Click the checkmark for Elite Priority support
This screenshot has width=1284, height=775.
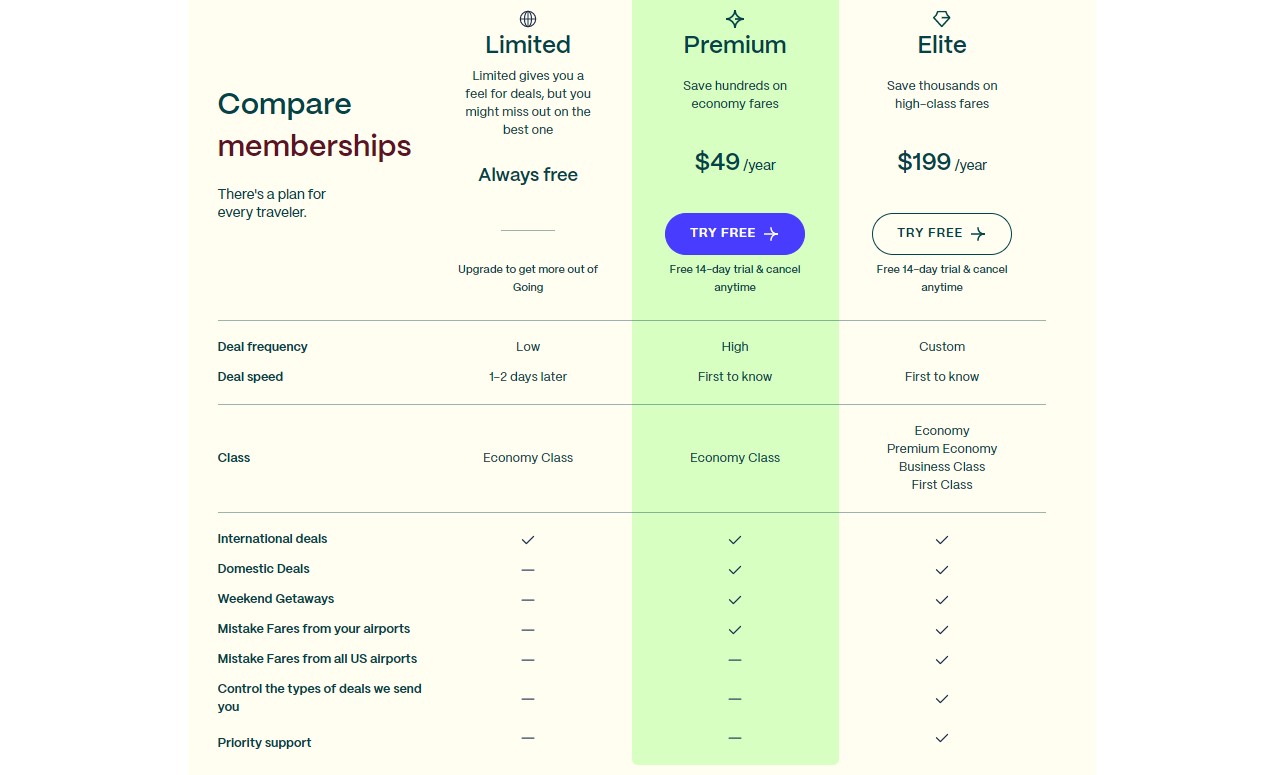(941, 738)
